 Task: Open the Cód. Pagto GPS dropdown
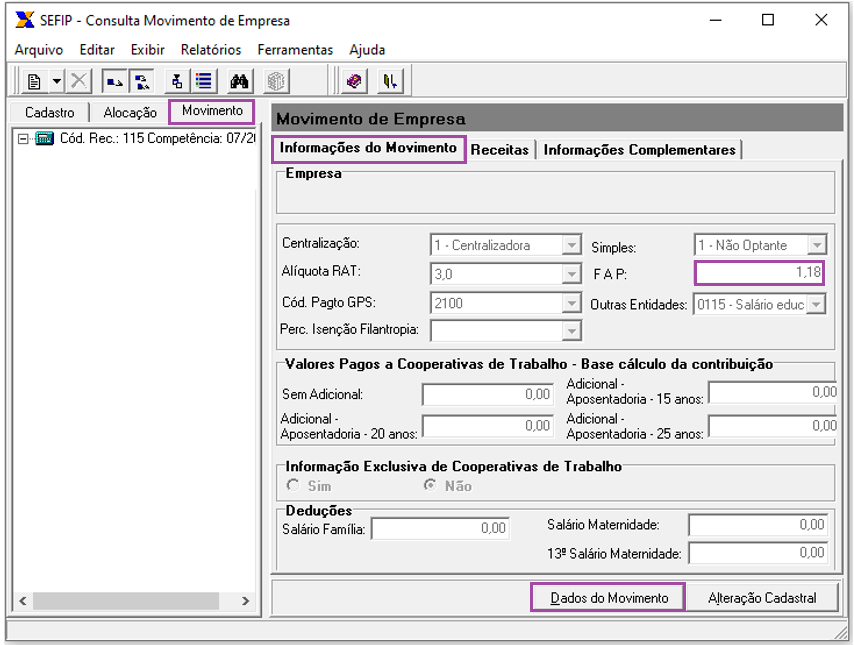pyautogui.click(x=571, y=303)
